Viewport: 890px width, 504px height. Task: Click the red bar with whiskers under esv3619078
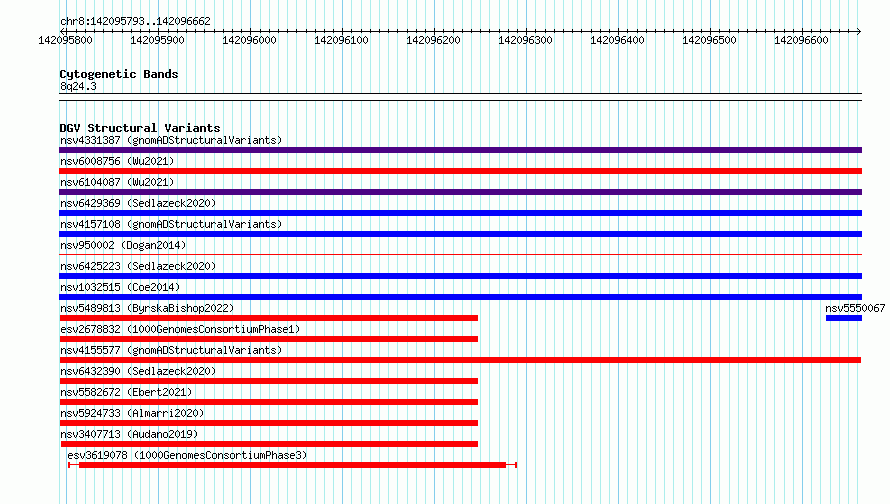click(292, 465)
